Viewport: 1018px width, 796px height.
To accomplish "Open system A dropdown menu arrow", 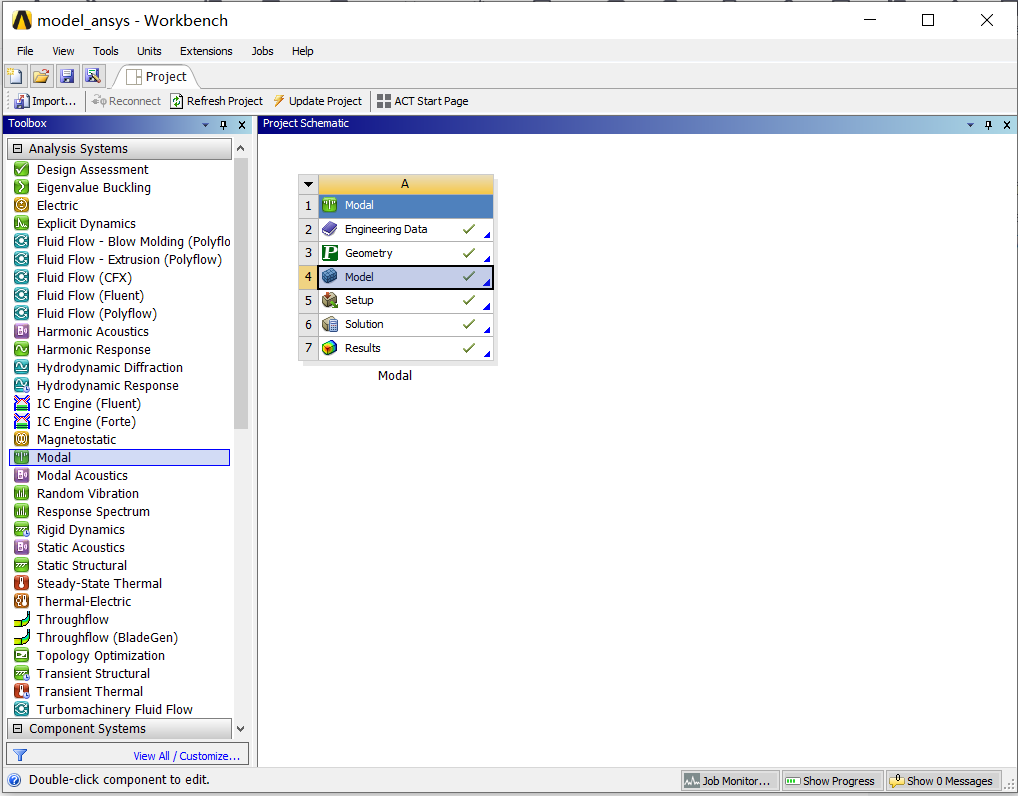I will 308,184.
